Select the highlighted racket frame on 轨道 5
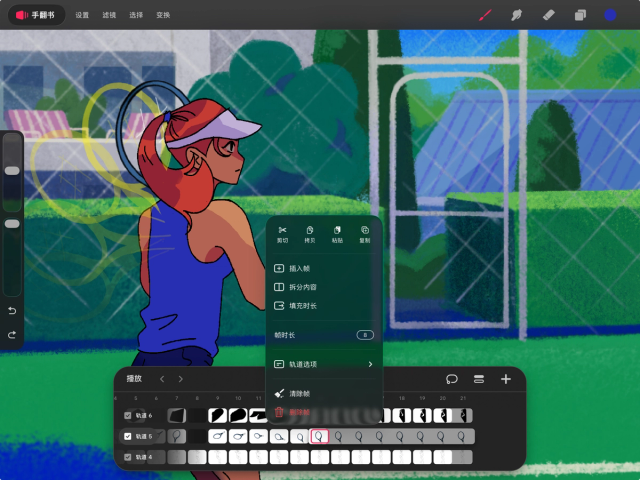The image size is (640, 480). tap(320, 436)
